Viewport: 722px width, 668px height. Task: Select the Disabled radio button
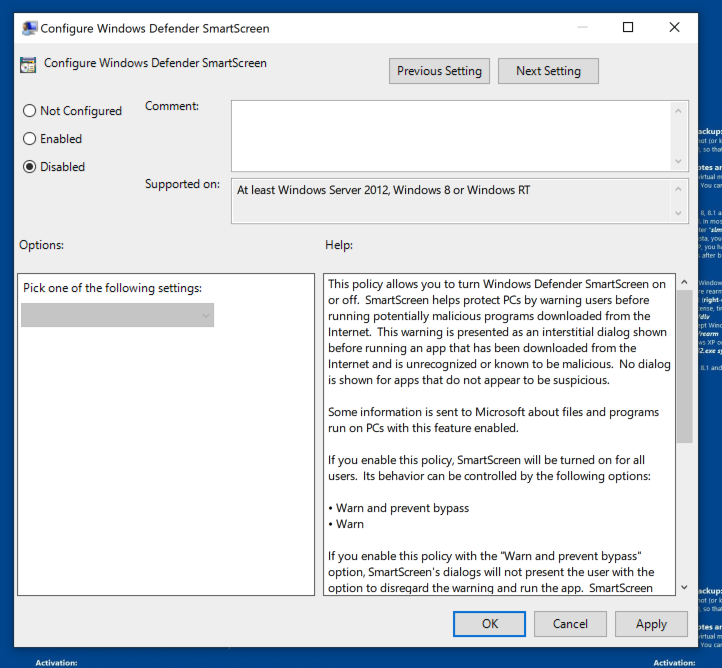click(29, 167)
